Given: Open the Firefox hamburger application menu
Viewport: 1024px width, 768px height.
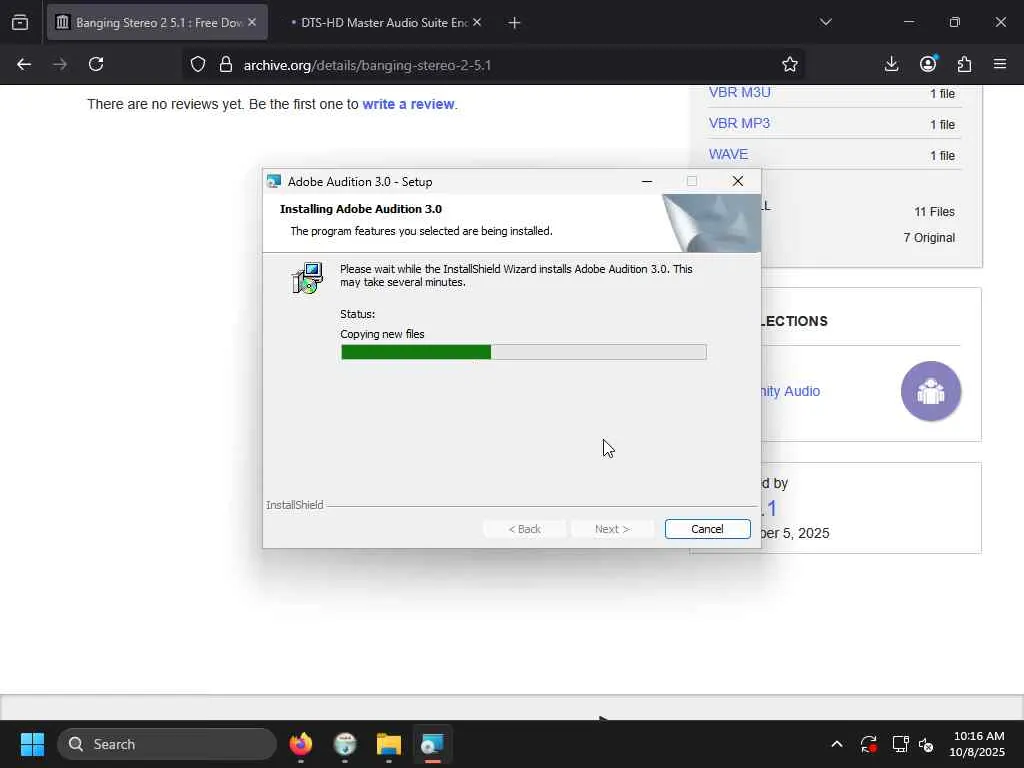Looking at the screenshot, I should (x=1000, y=64).
